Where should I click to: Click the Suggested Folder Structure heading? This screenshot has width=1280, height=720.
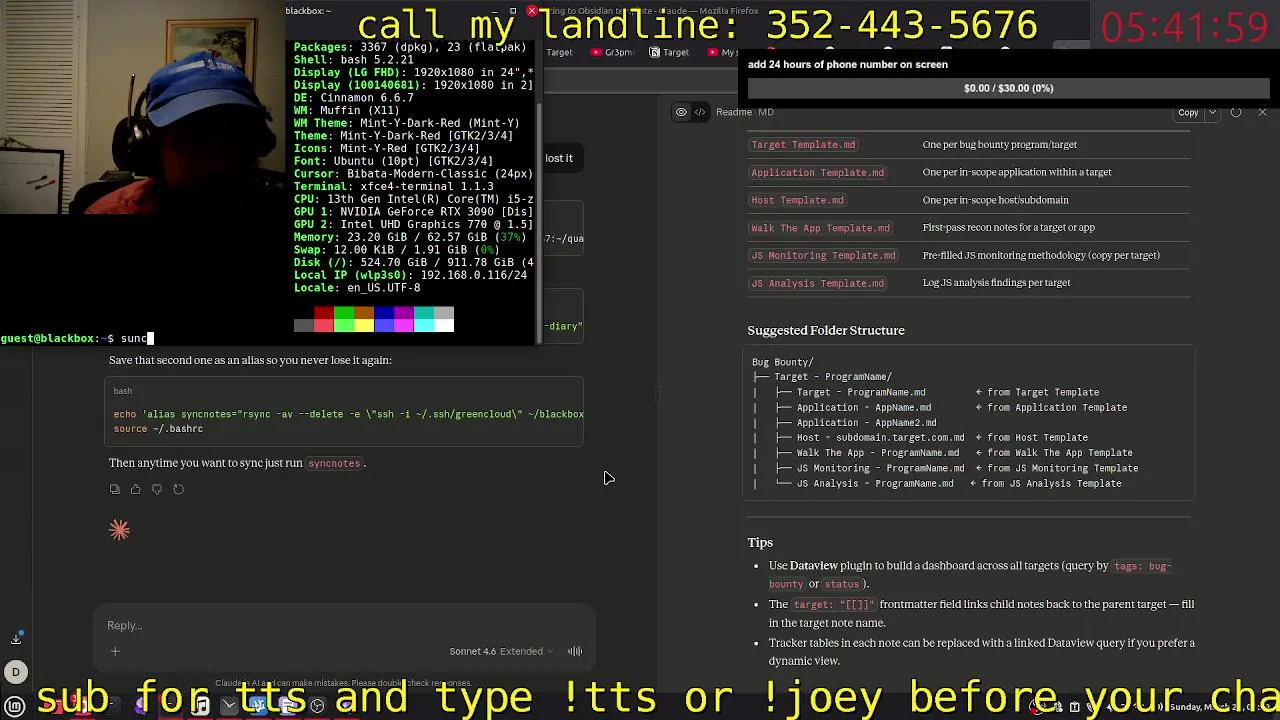tap(826, 331)
